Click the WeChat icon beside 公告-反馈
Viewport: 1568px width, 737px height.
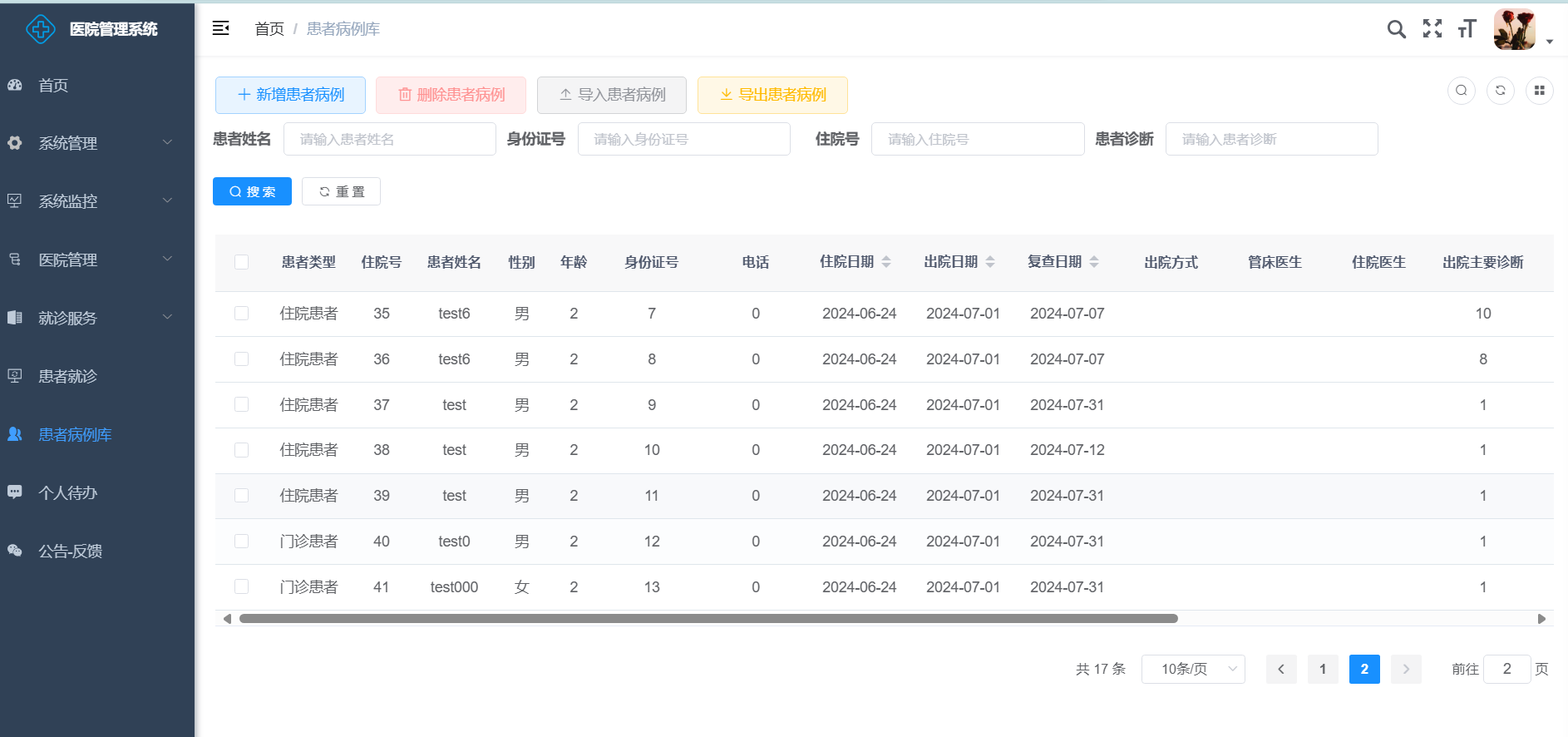pyautogui.click(x=15, y=550)
